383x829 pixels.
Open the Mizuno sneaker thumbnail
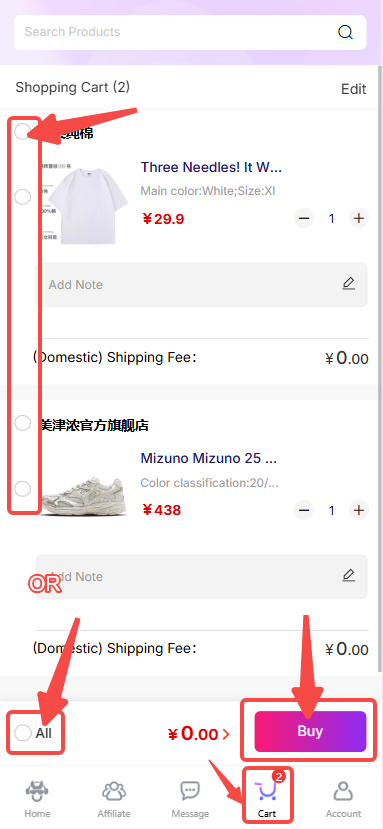click(85, 491)
